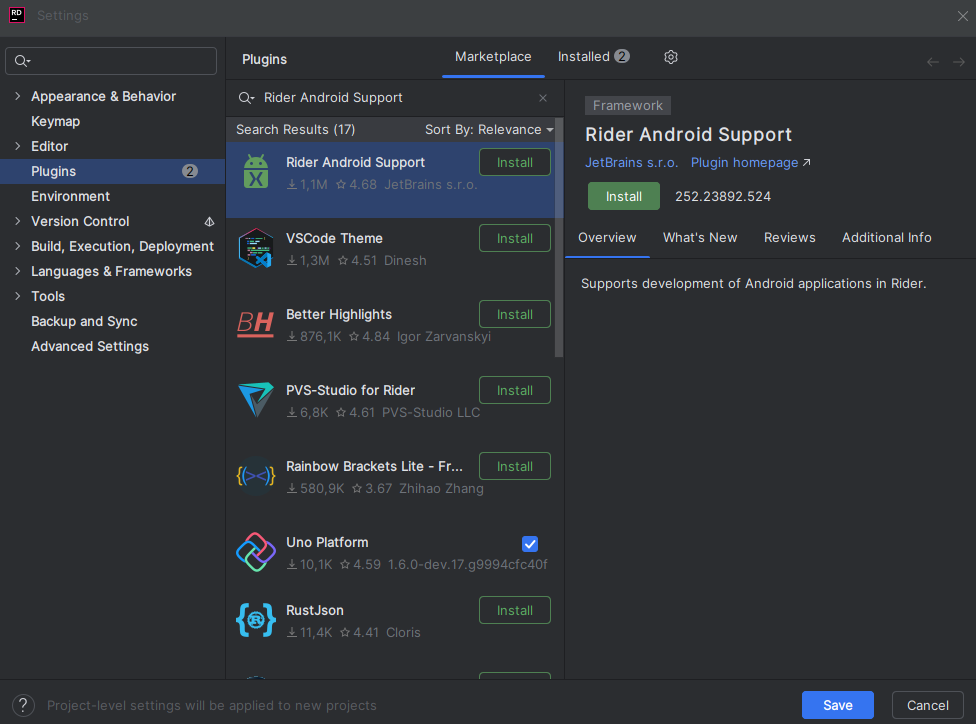The width and height of the screenshot is (976, 724).
Task: Disable the Uno Platform plugin checkbox
Action: pyautogui.click(x=530, y=544)
